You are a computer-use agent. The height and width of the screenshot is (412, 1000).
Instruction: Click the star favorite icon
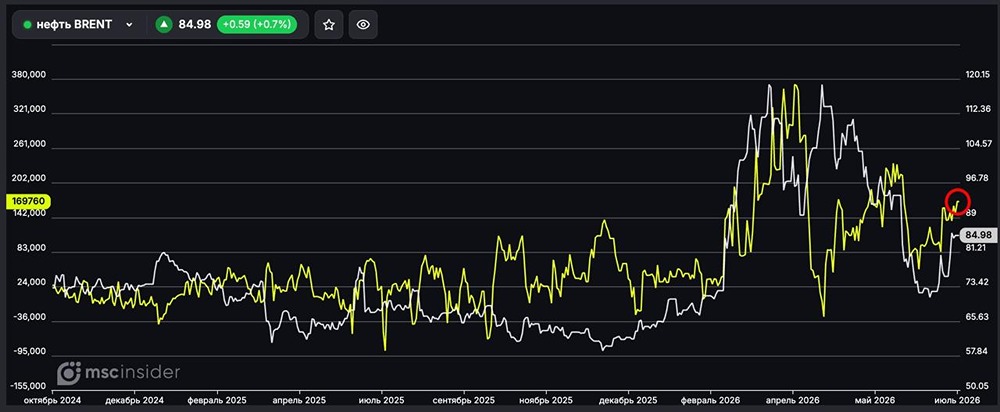click(328, 25)
